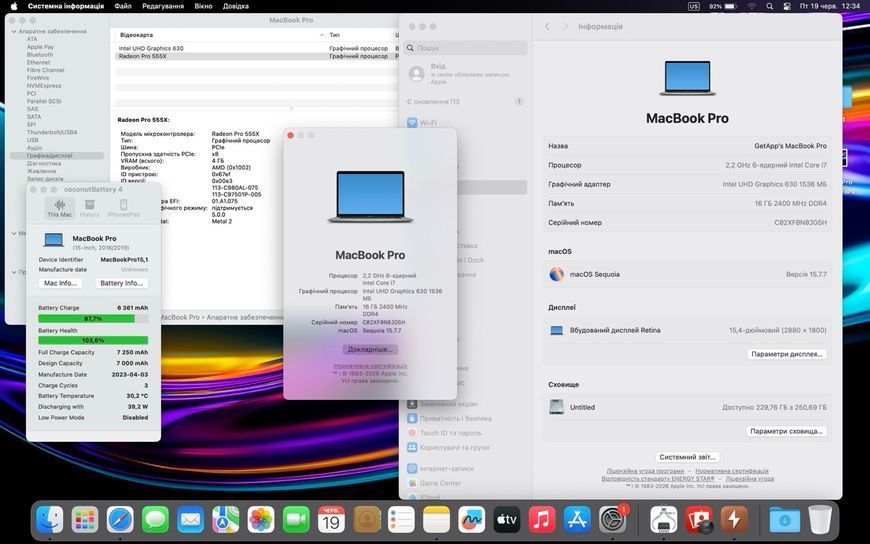Click the macOS Sequoia version row
This screenshot has height=544, width=870.
click(x=687, y=274)
